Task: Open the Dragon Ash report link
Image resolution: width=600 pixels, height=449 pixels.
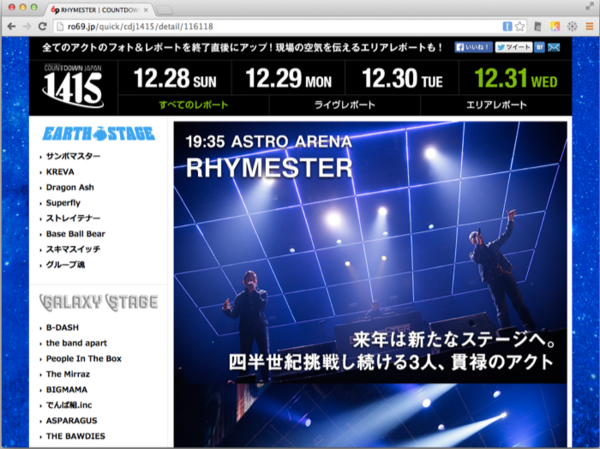Action: (70, 187)
